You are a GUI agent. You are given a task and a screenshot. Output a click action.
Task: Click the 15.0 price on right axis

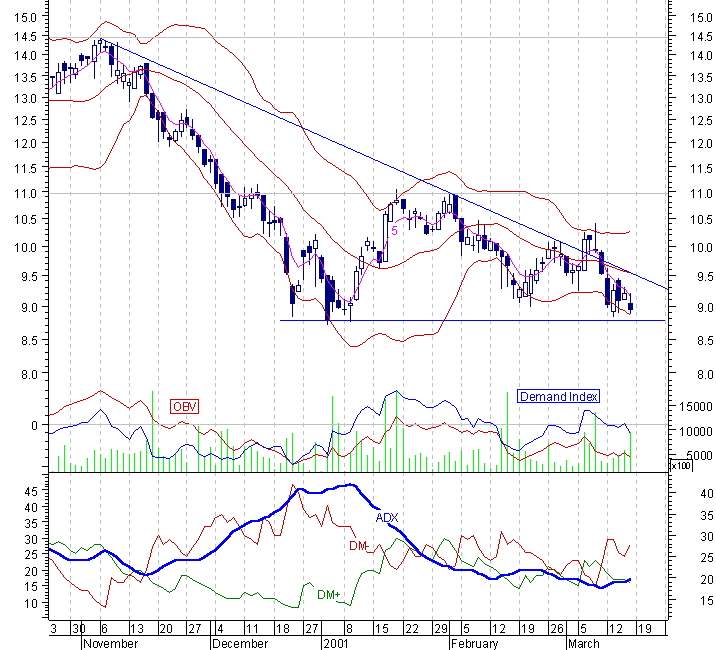[701, 17]
